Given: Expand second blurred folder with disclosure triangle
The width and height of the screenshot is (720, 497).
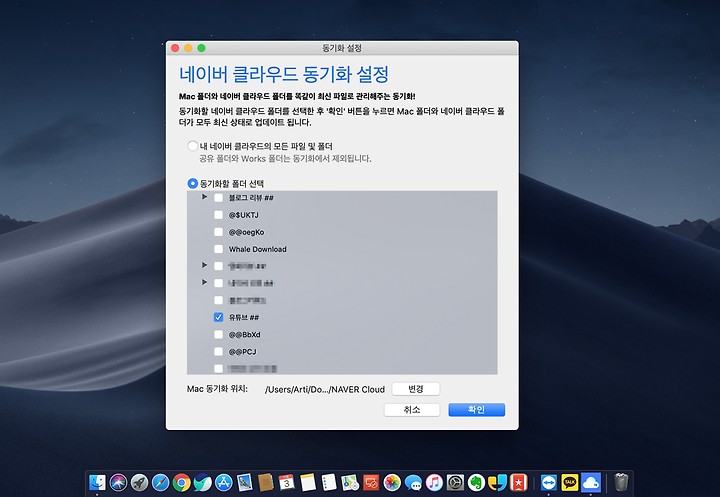Looking at the screenshot, I should (204, 282).
